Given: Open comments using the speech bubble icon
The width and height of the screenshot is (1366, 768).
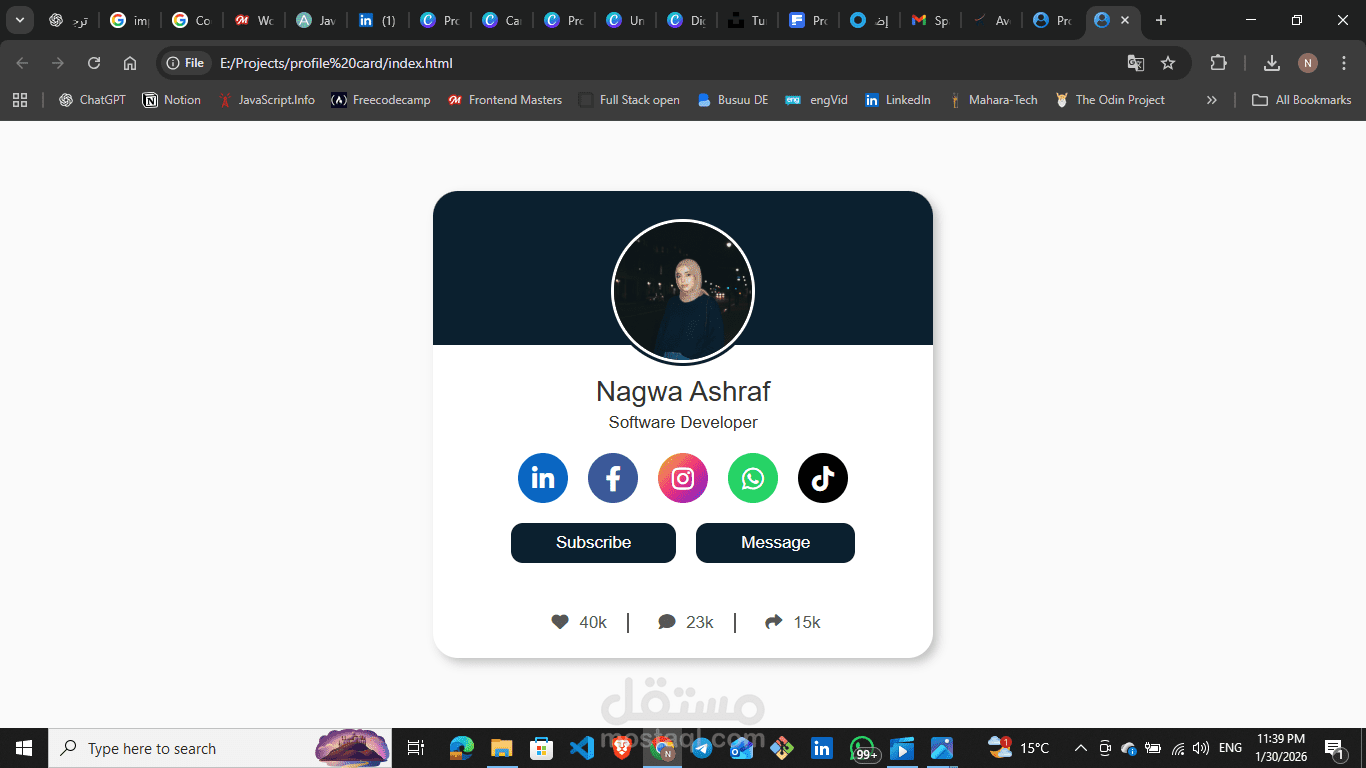Looking at the screenshot, I should click(x=667, y=621).
